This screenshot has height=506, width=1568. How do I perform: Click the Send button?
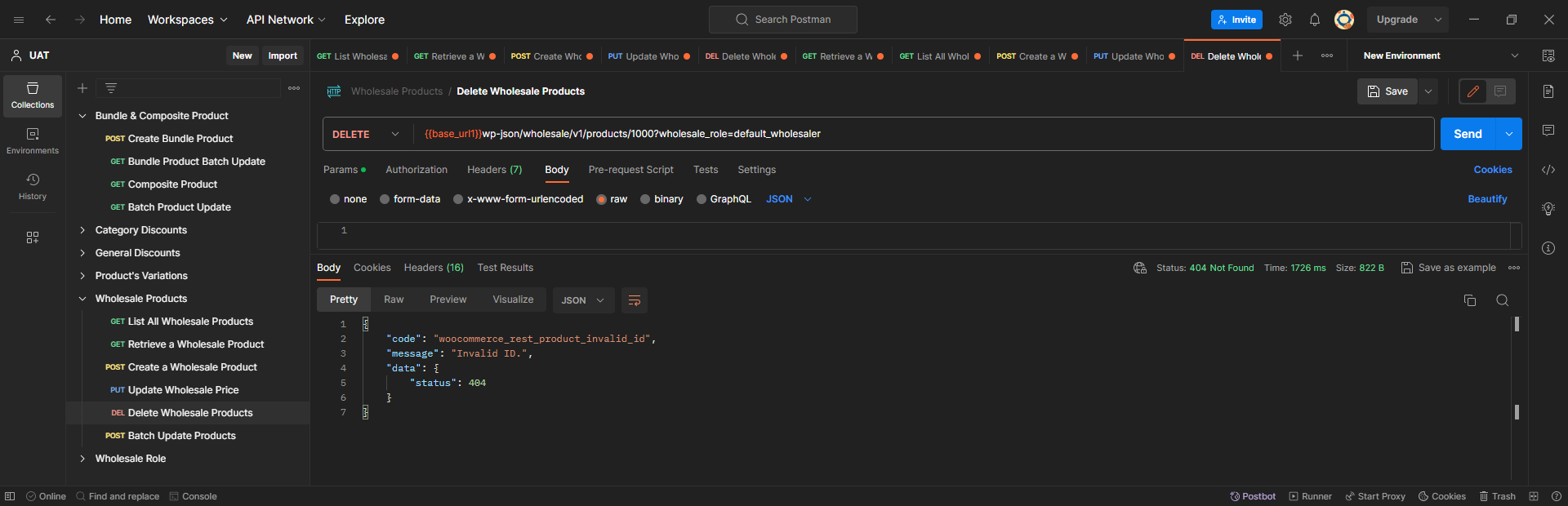pos(1468,134)
